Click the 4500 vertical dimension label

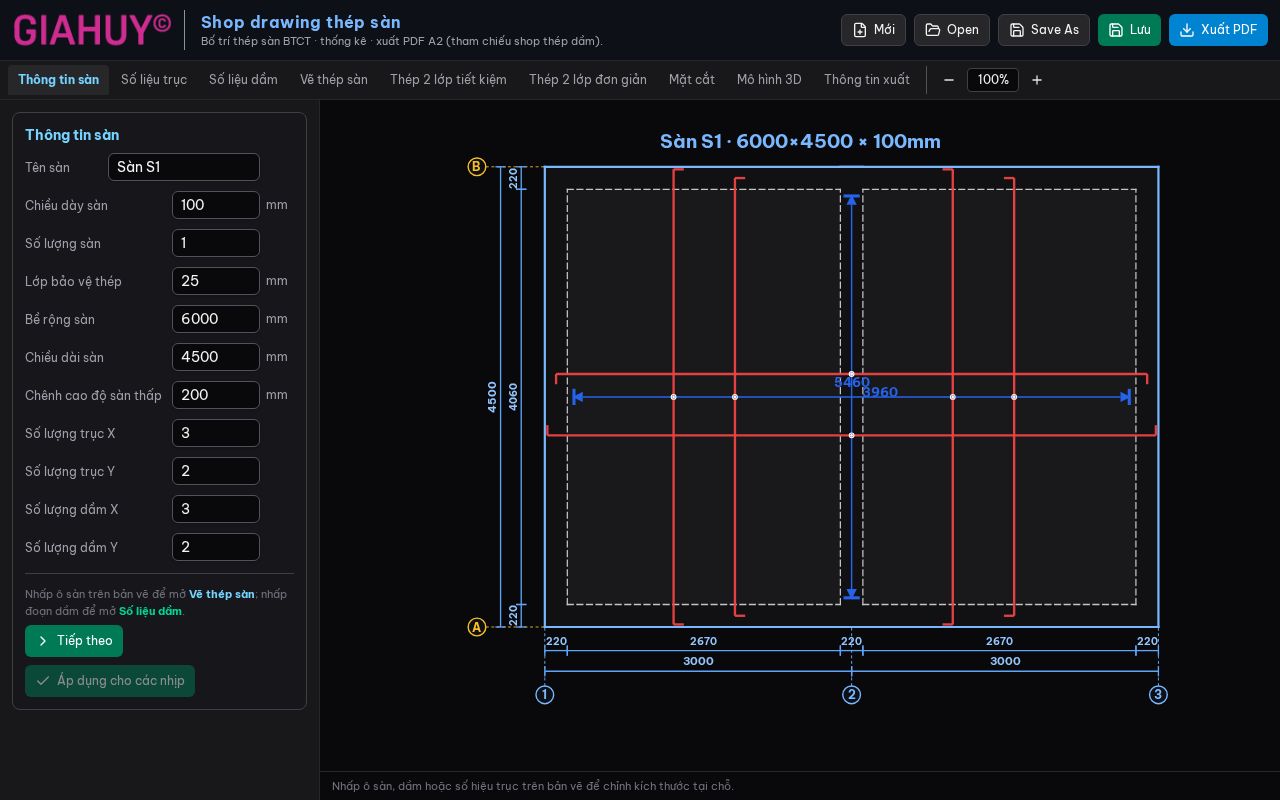point(492,397)
